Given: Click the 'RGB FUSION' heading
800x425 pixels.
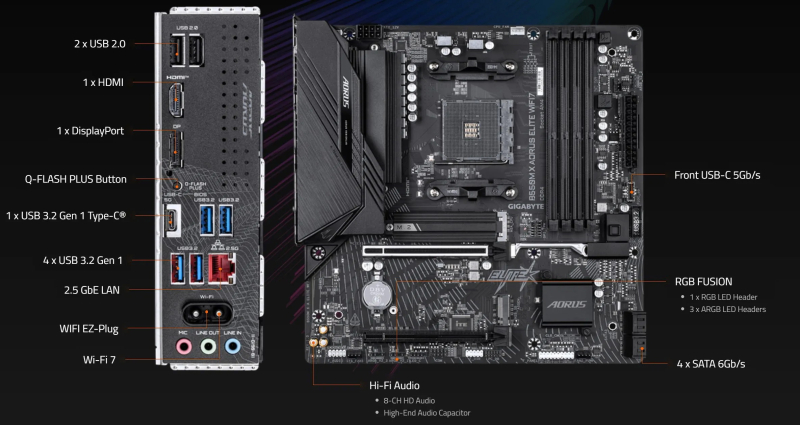Looking at the screenshot, I should pos(704,281).
